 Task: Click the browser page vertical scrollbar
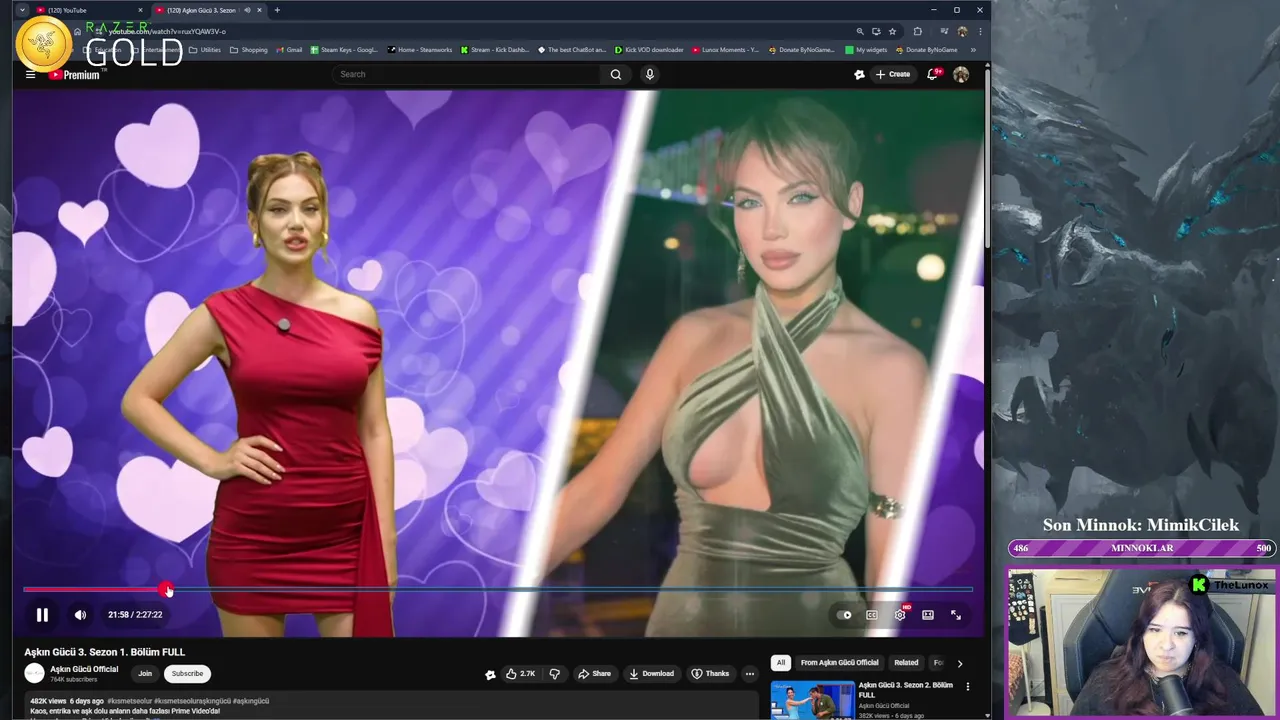click(988, 160)
